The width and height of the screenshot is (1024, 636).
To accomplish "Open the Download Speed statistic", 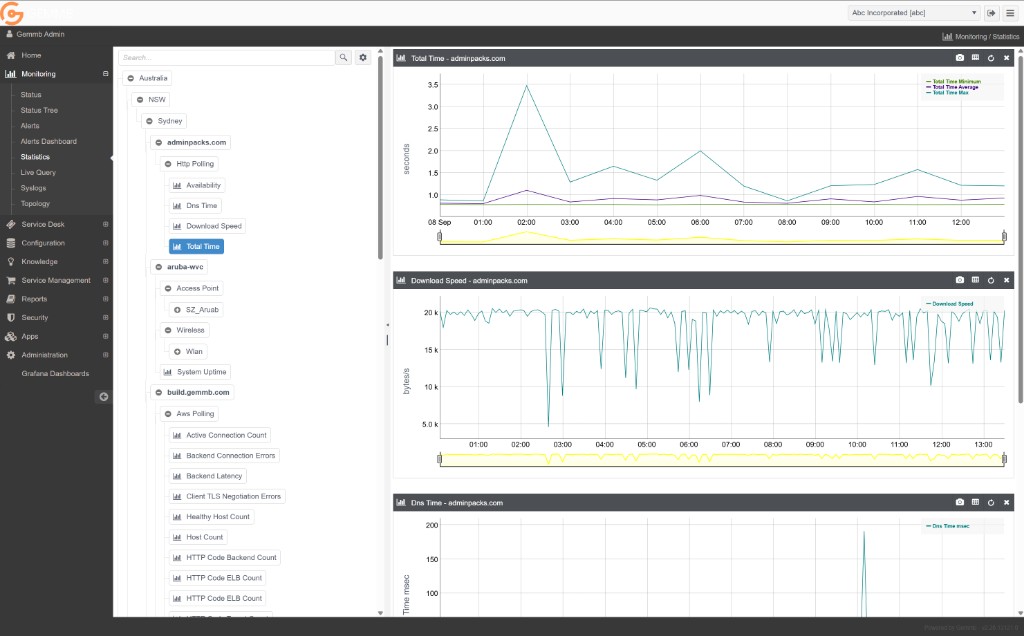I will tap(207, 226).
